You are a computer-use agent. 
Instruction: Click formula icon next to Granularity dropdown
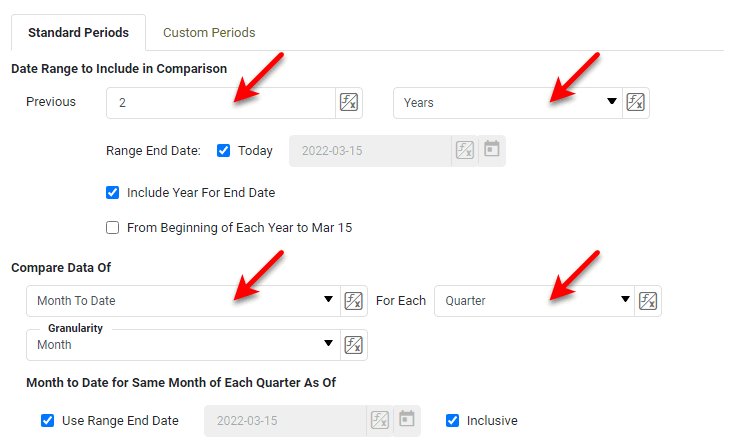(x=353, y=345)
